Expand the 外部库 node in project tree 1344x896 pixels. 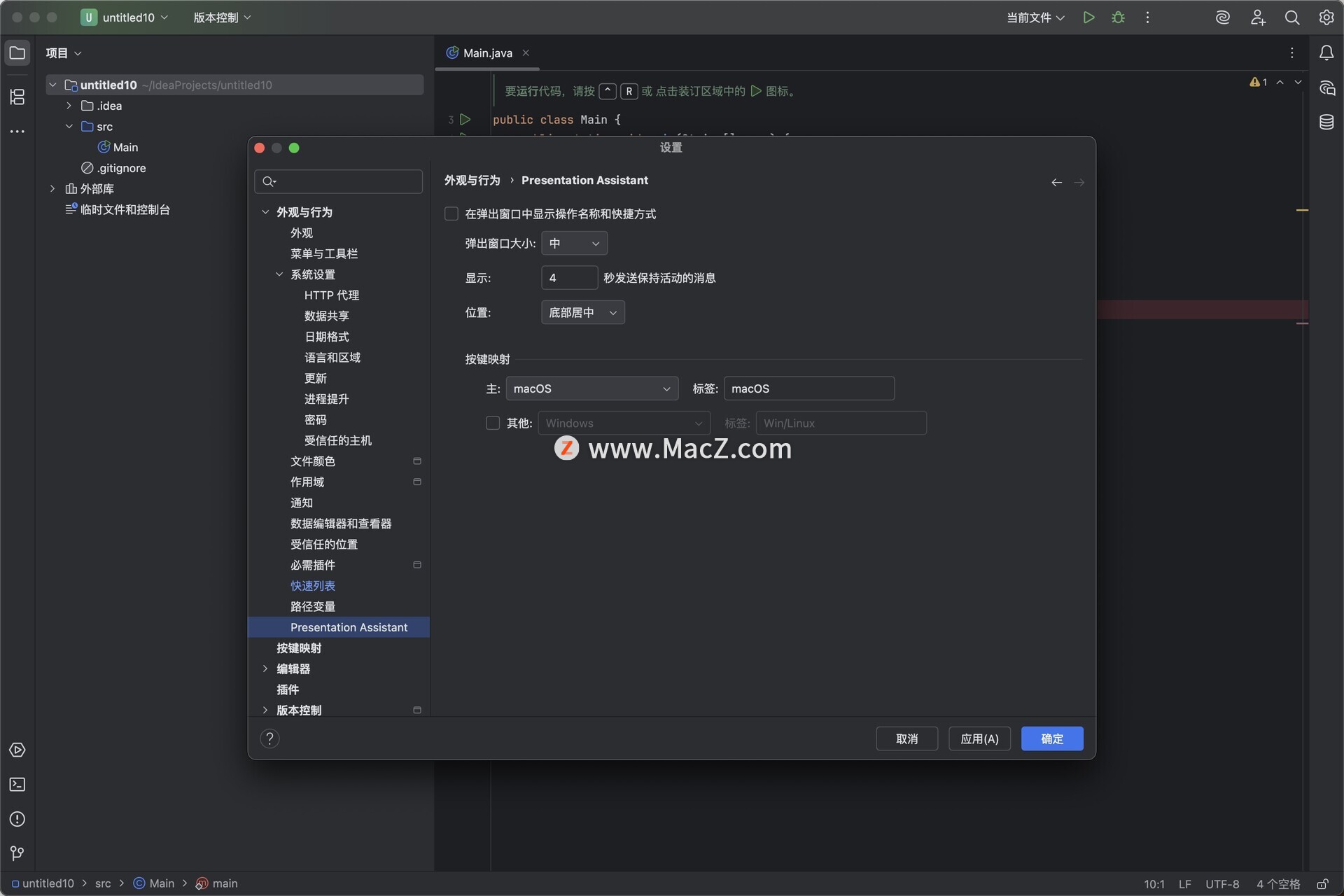coord(52,188)
